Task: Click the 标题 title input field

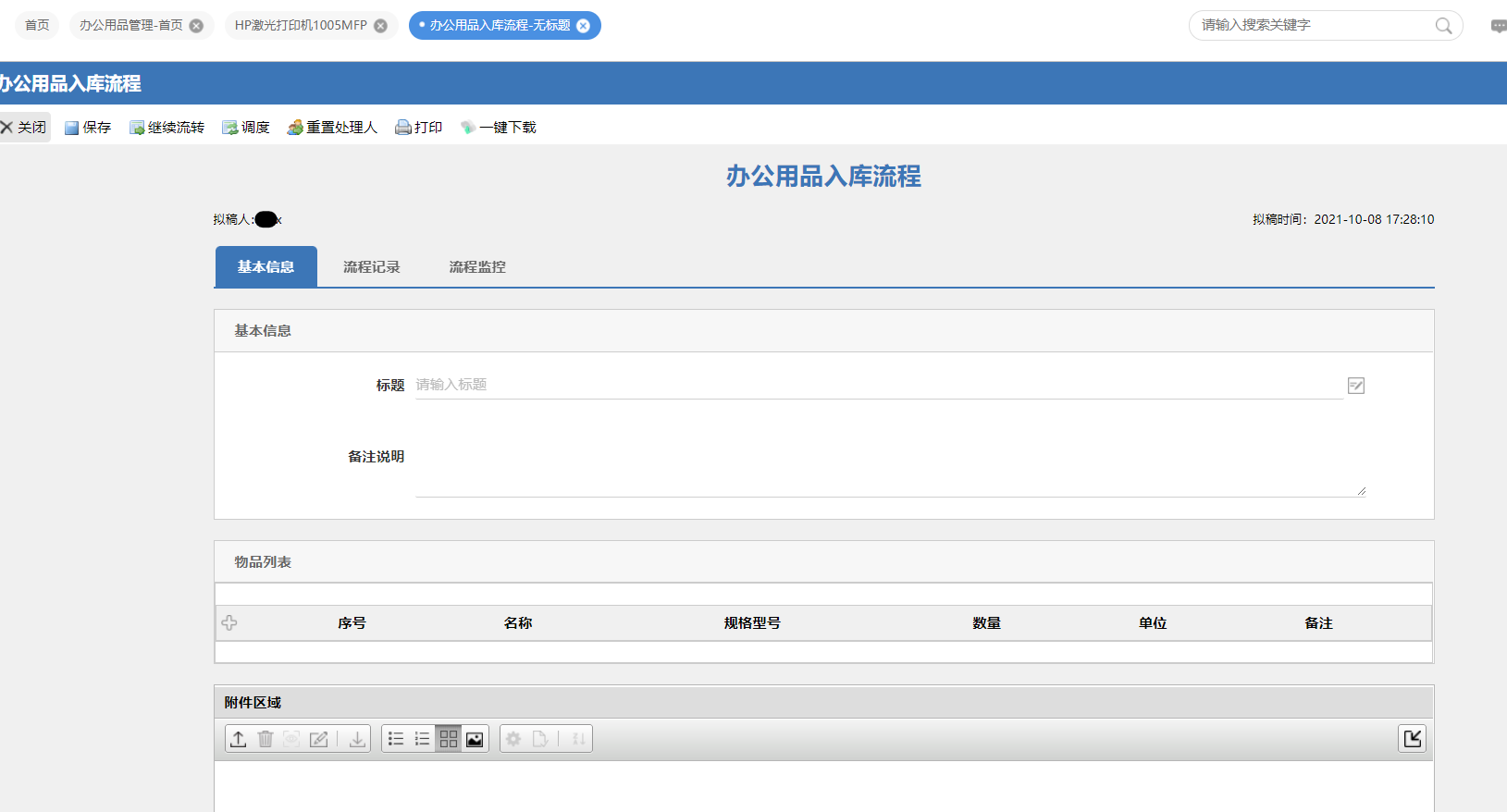Action: [877, 386]
